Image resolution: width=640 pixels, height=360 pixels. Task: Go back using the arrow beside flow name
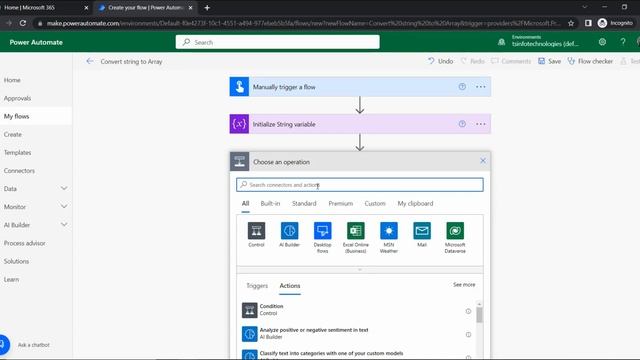(90, 61)
